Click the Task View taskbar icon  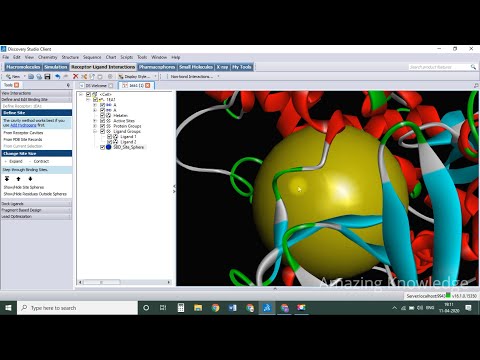click(163, 308)
